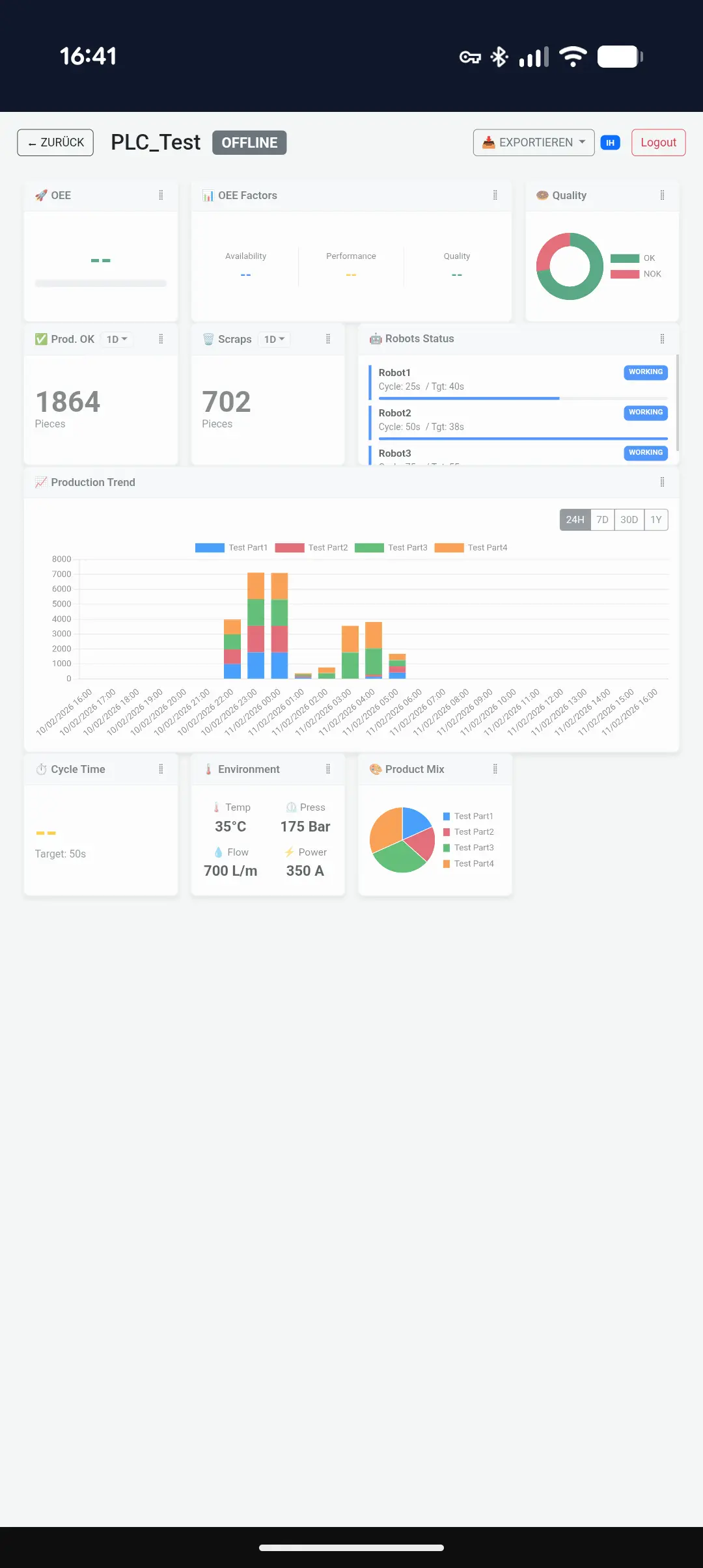Click the Production Trend drag handle
703x1568 pixels.
click(662, 482)
